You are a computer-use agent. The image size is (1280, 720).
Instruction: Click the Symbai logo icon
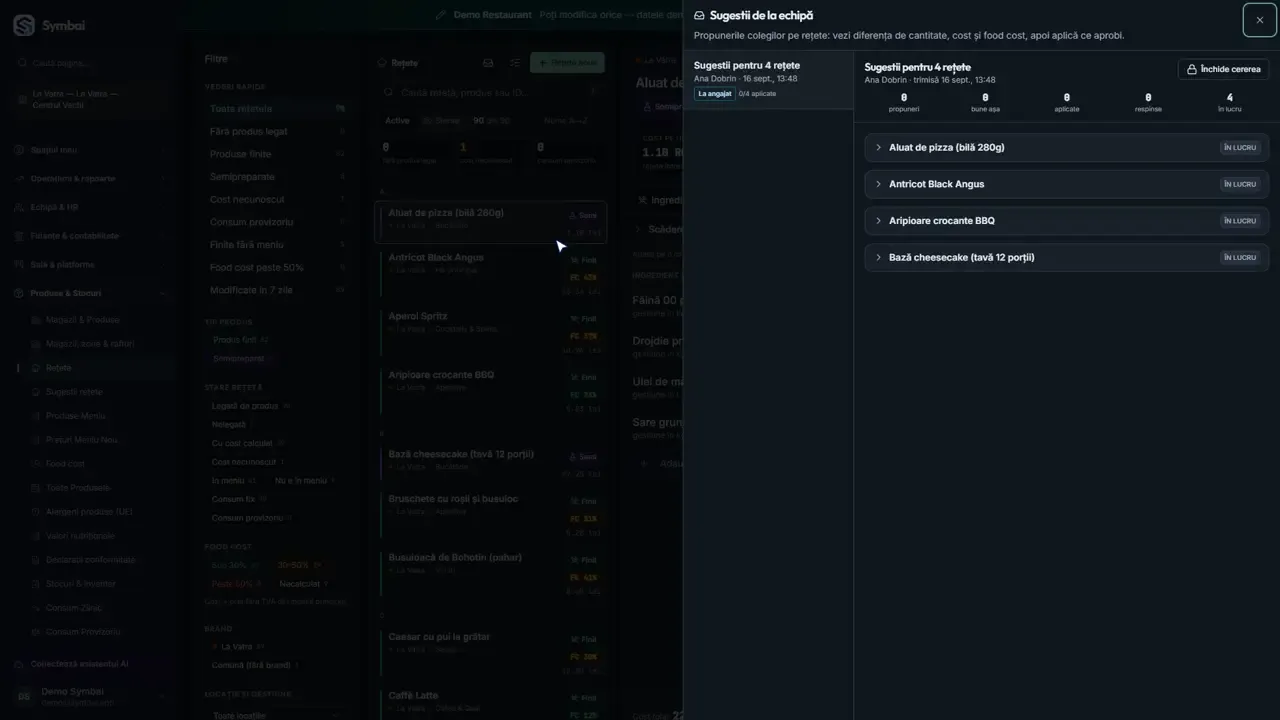click(24, 25)
